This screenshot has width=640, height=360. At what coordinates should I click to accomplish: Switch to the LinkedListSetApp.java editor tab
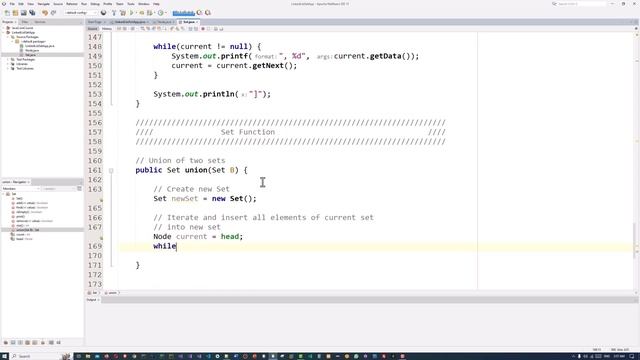tap(130, 22)
